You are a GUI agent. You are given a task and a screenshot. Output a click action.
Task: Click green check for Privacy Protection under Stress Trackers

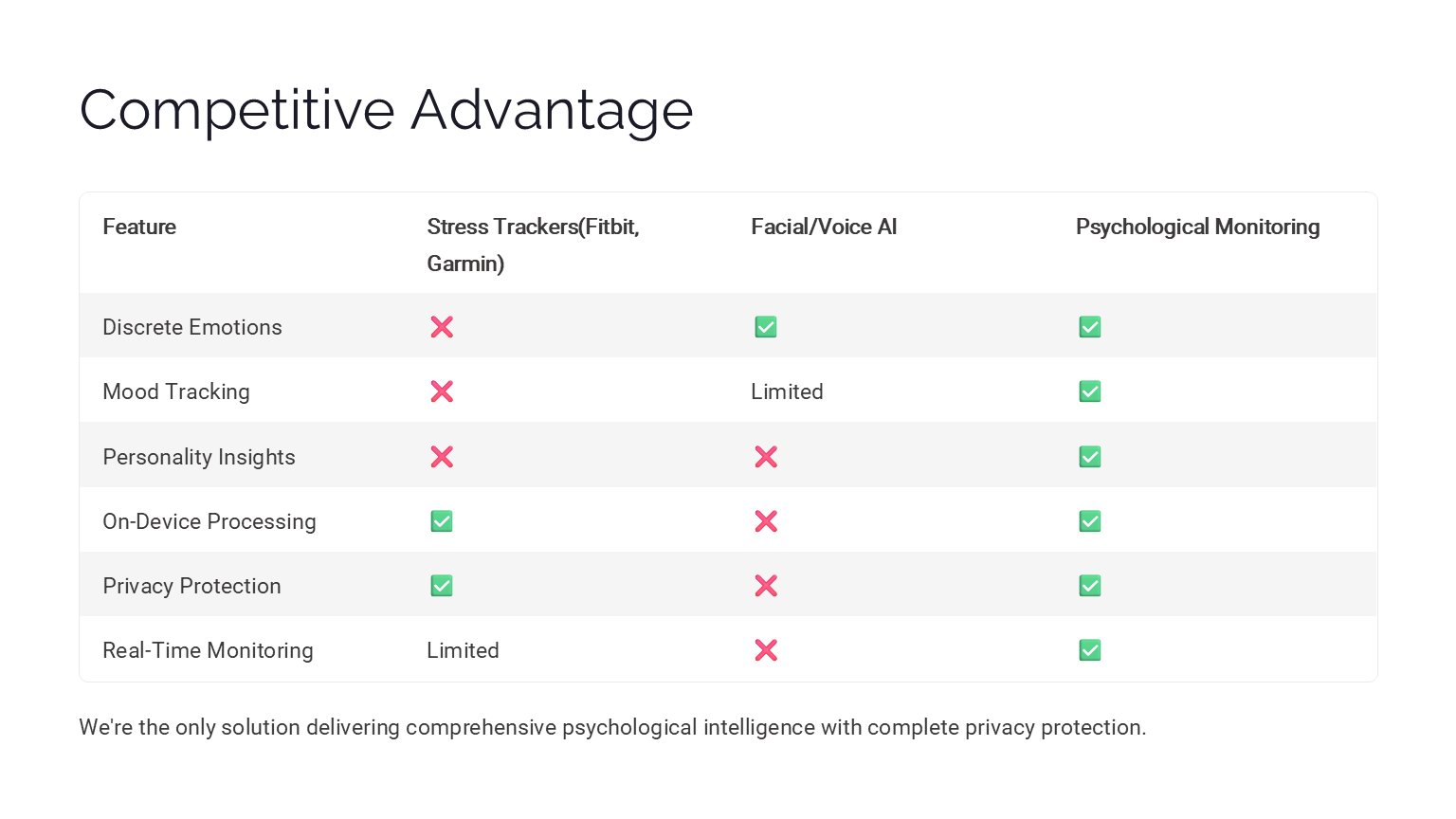(442, 586)
